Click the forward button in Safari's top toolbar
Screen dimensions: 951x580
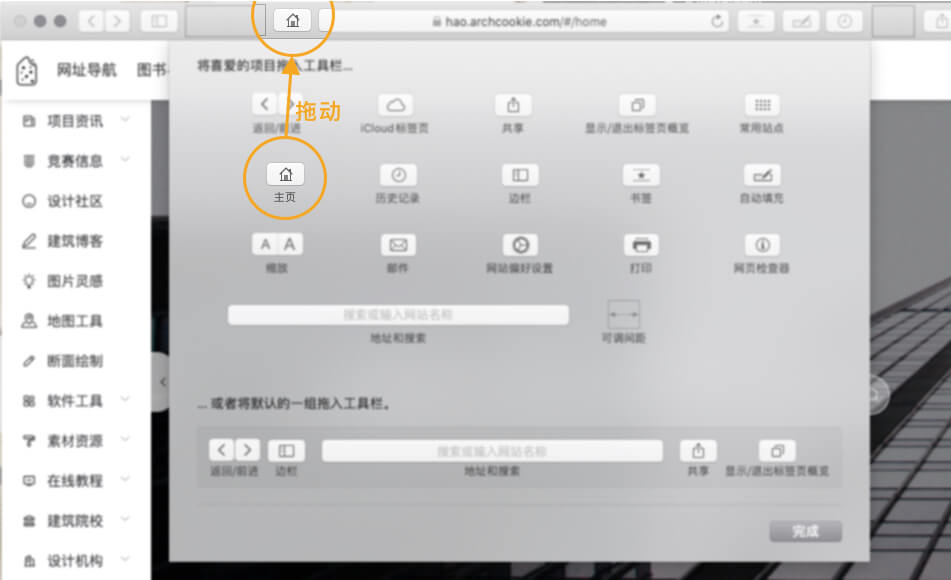click(117, 22)
